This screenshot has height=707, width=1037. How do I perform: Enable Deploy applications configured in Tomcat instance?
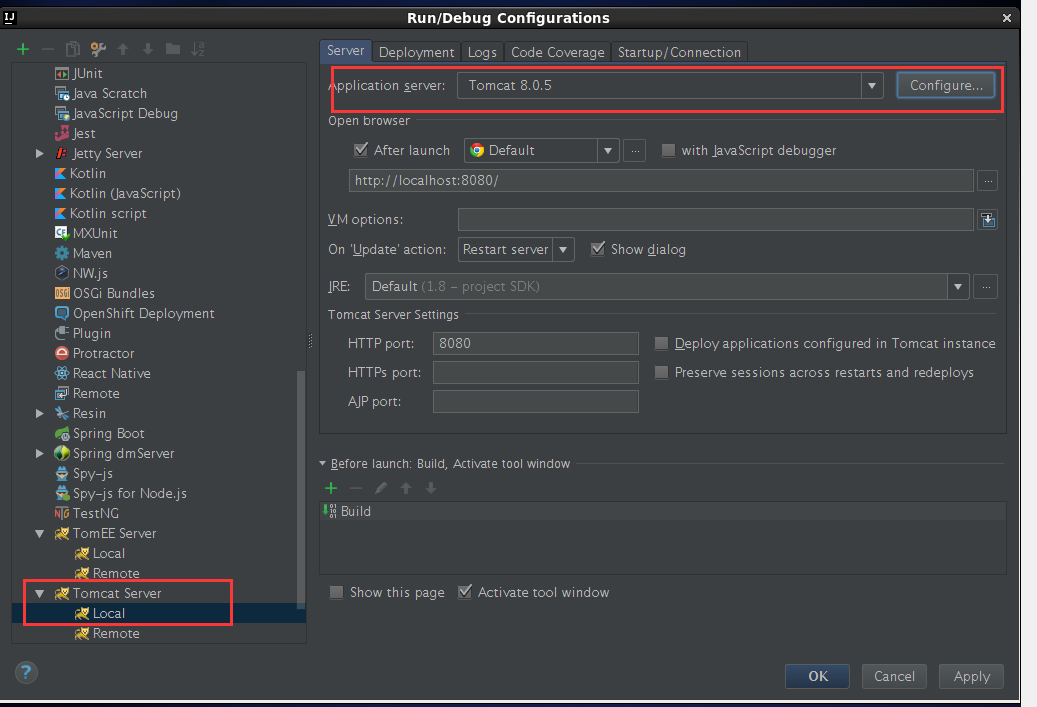(x=661, y=343)
